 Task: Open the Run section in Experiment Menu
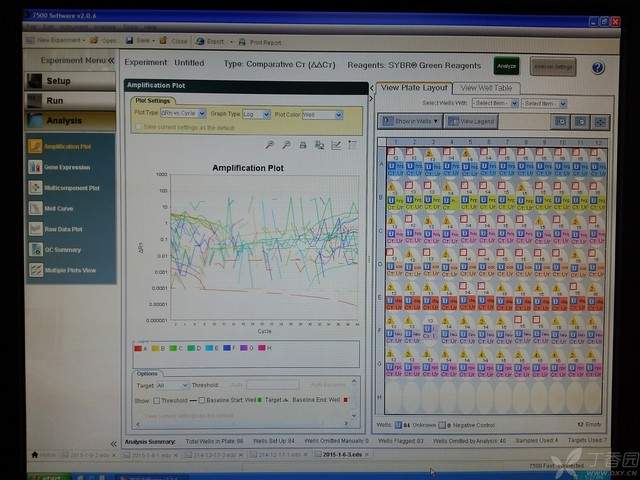pyautogui.click(x=71, y=100)
